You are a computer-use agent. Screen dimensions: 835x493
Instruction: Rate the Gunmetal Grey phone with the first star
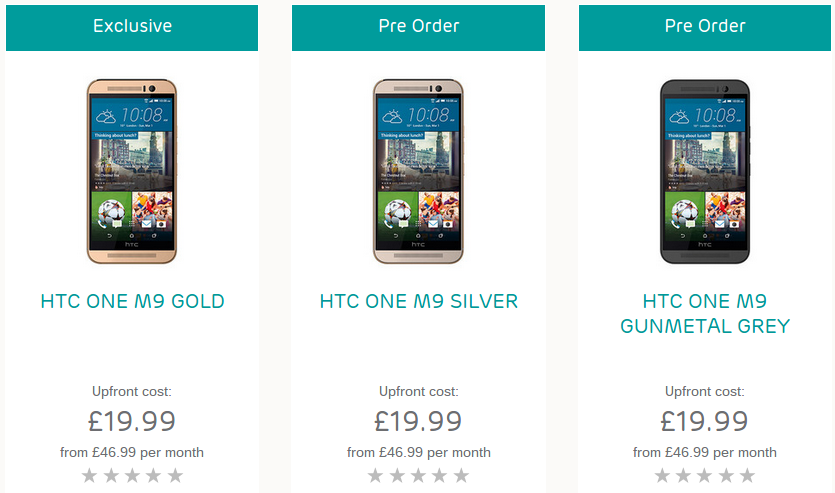point(662,475)
